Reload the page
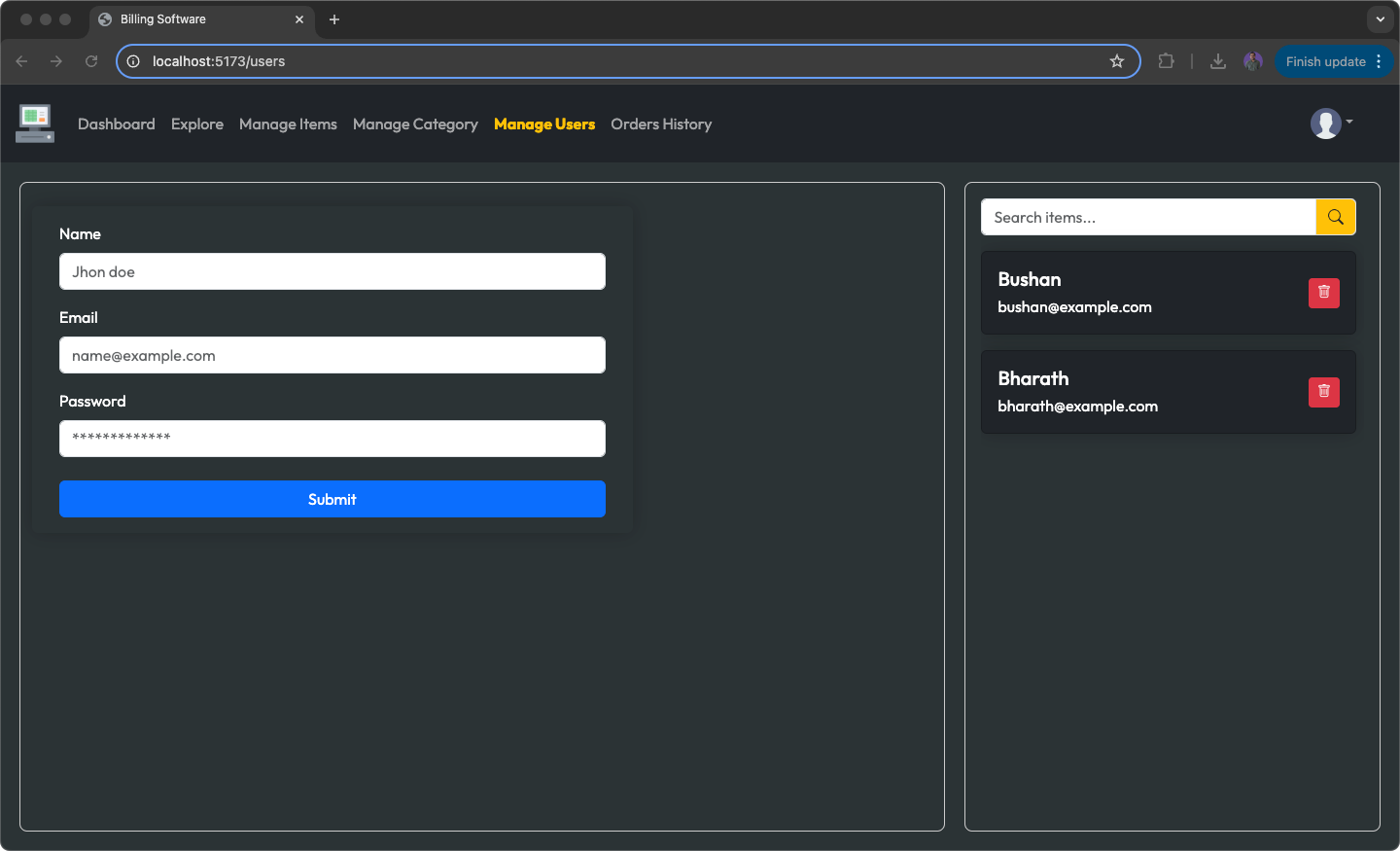This screenshot has width=1400, height=851. [91, 61]
